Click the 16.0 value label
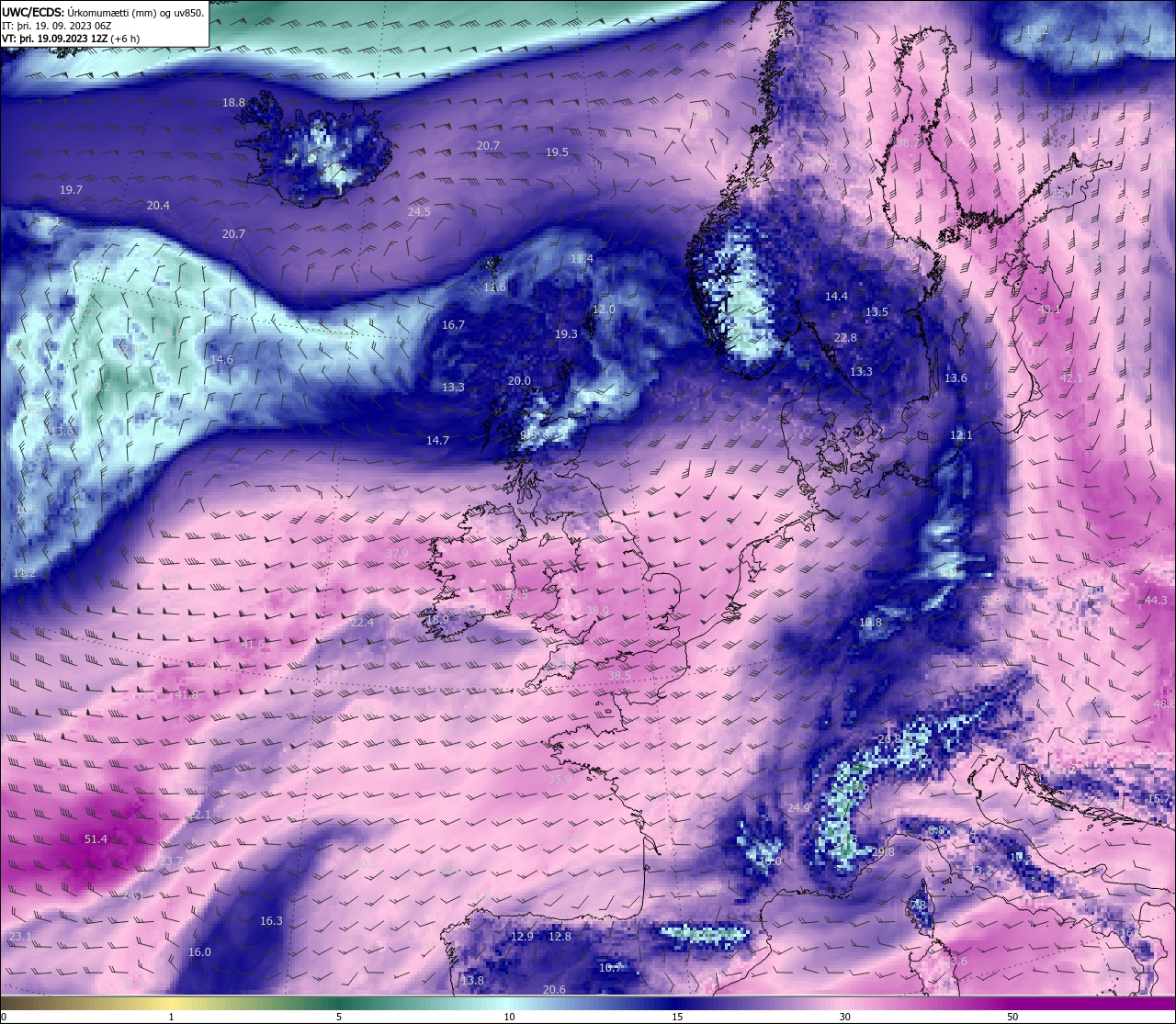This screenshot has height=1024, width=1176. tap(199, 952)
